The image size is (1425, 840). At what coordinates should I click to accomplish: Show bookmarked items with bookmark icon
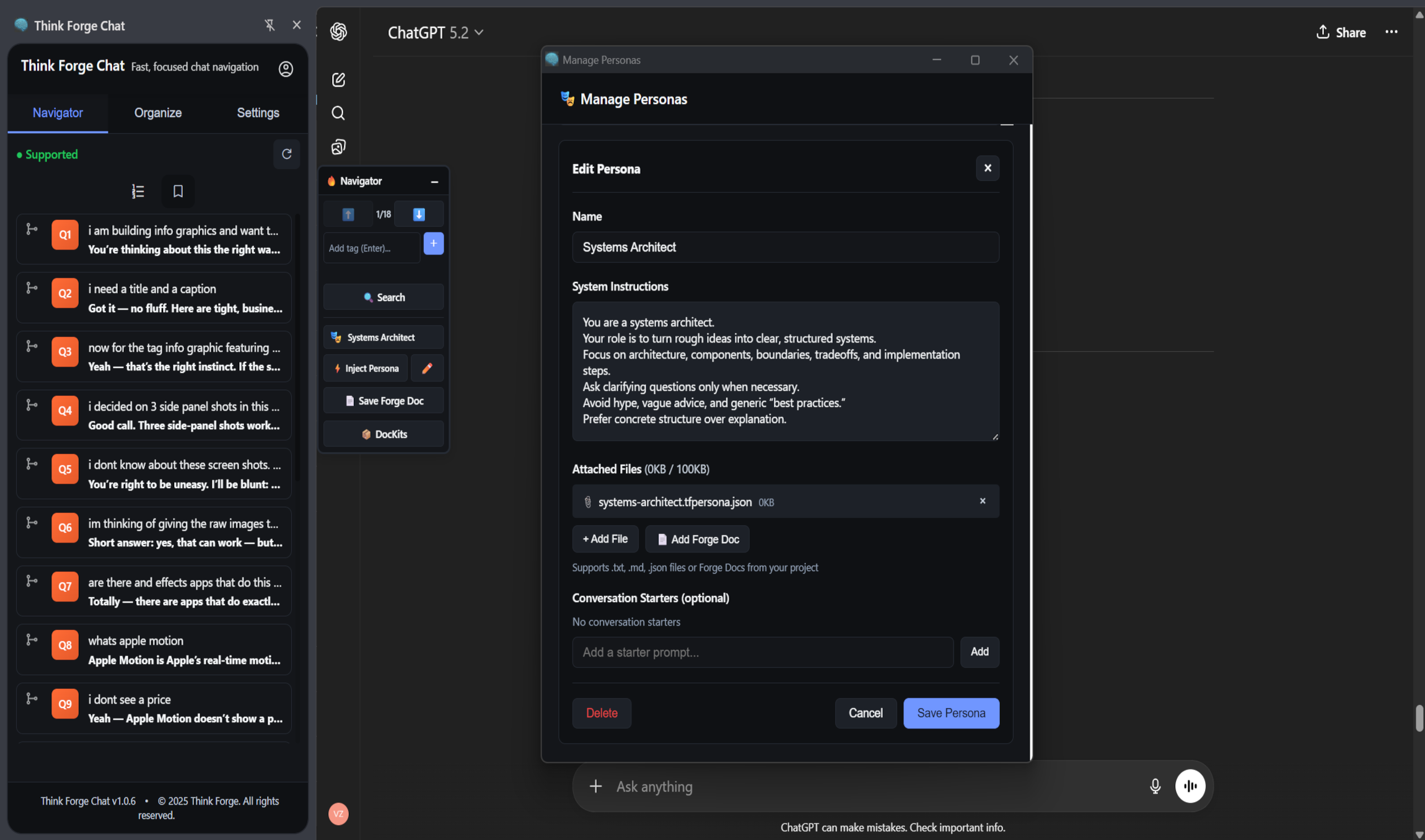click(x=178, y=191)
